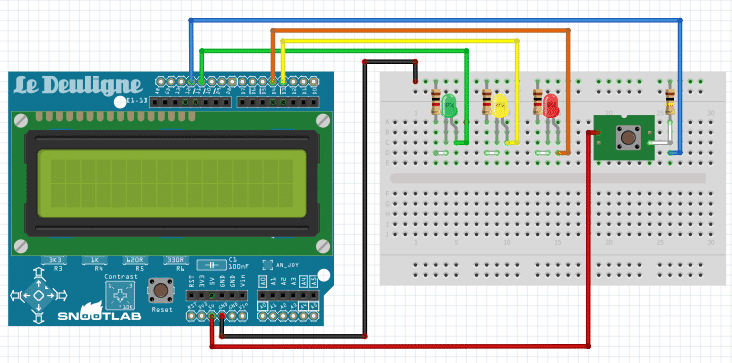Select the resistor next to the red LED

[x=537, y=103]
